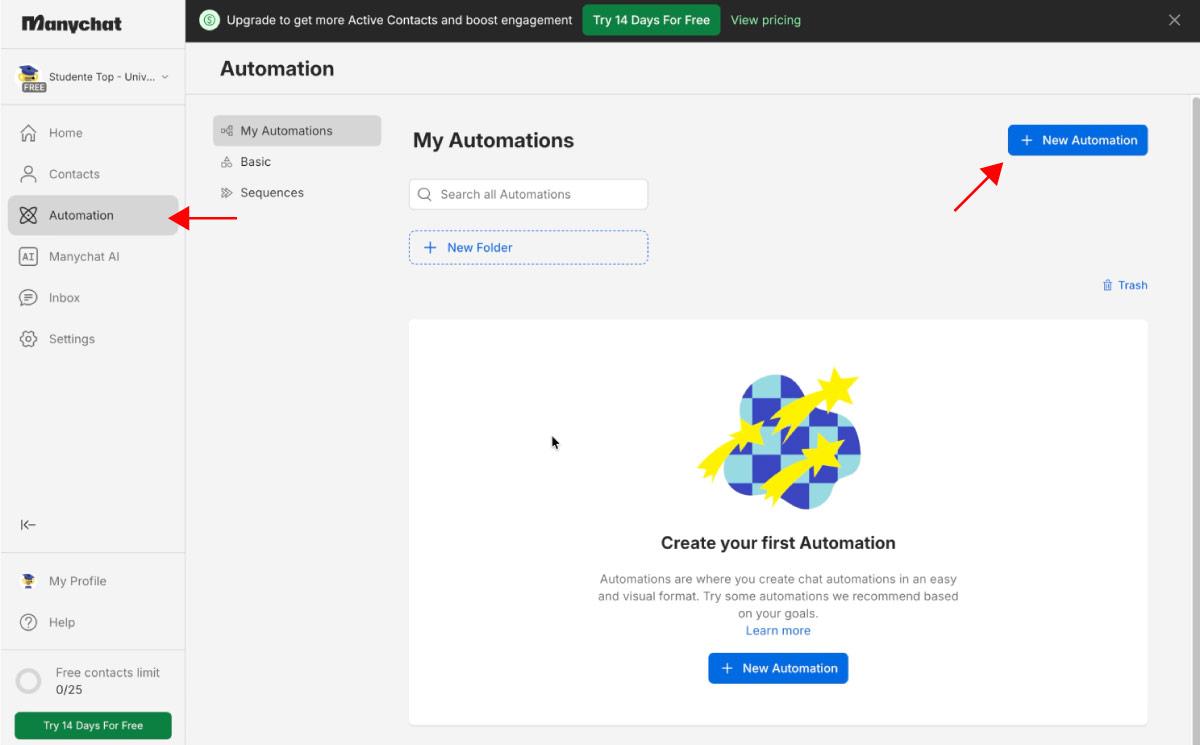Click the checkered stars illustration
Viewport: 1200px width, 745px height.
pos(779,438)
